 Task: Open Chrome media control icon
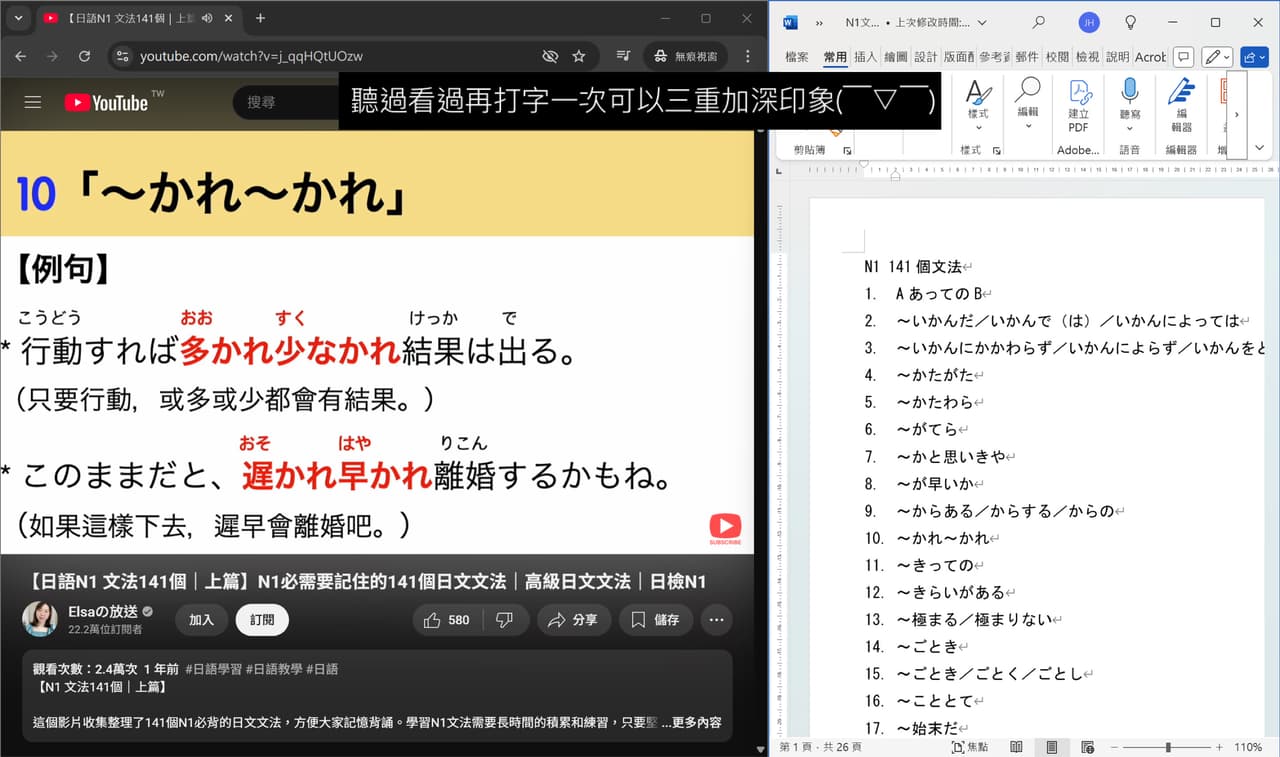pyautogui.click(x=623, y=56)
